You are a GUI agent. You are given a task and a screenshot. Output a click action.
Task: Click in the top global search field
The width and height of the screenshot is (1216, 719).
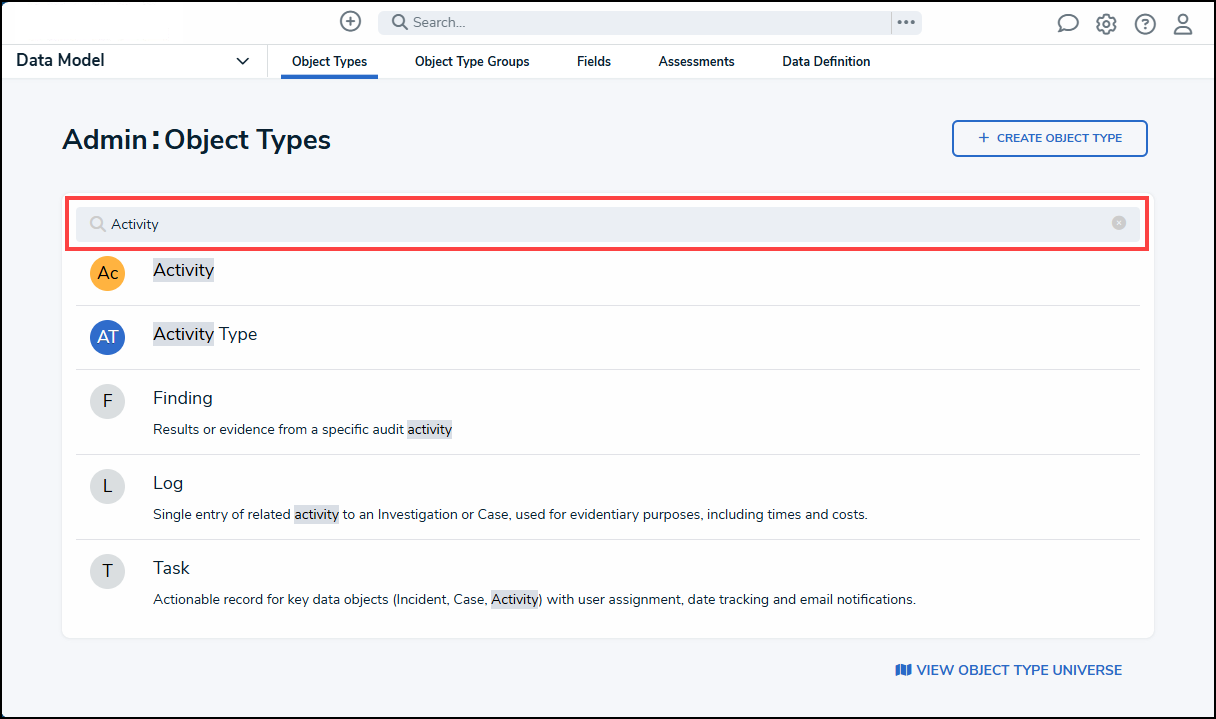640,22
